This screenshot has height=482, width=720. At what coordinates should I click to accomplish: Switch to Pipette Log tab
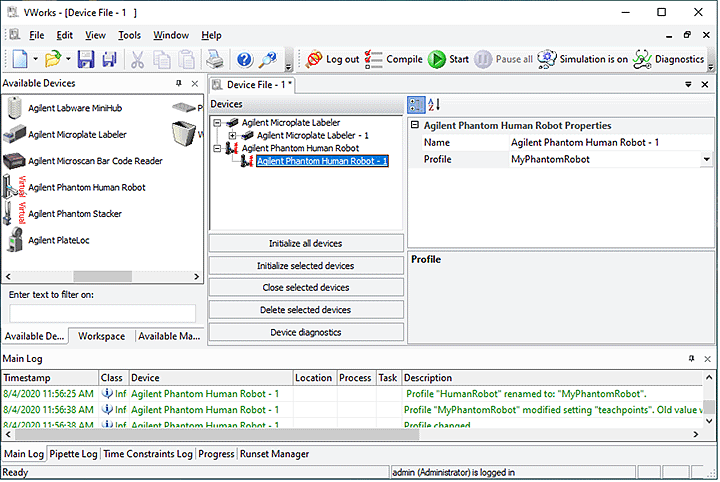[x=73, y=454]
